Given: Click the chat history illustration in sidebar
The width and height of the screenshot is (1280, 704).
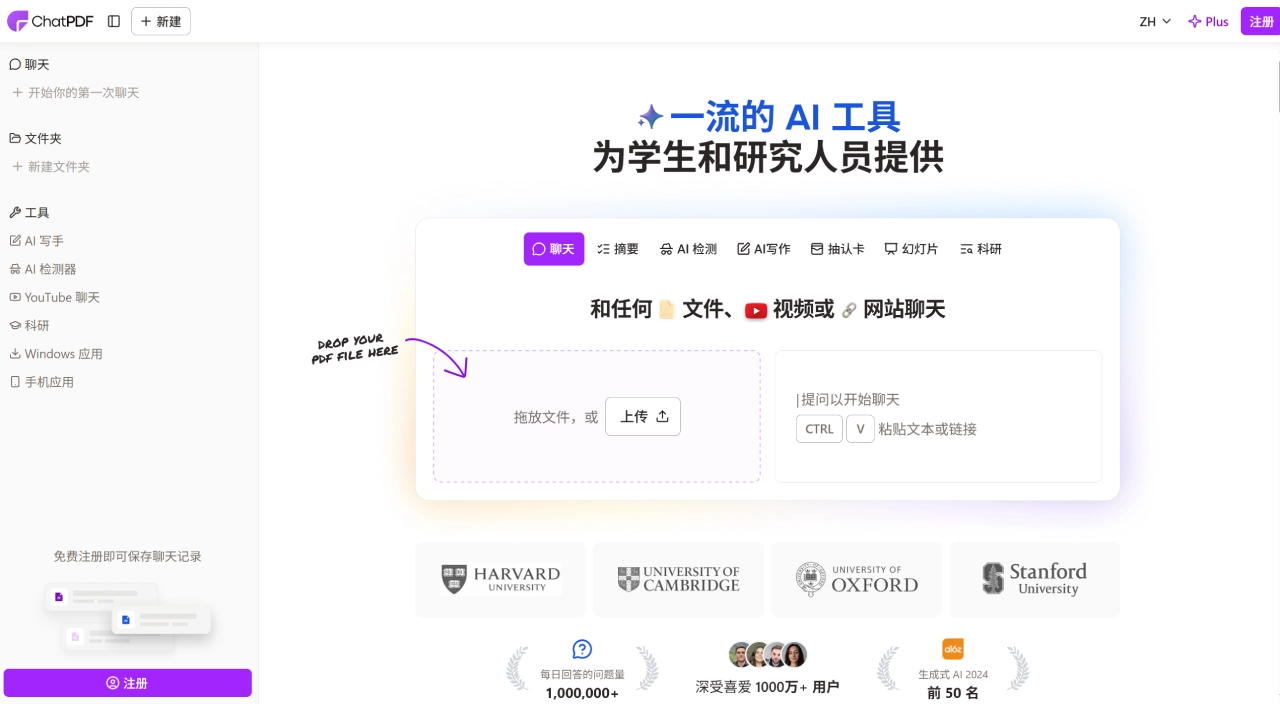Looking at the screenshot, I should click(128, 616).
